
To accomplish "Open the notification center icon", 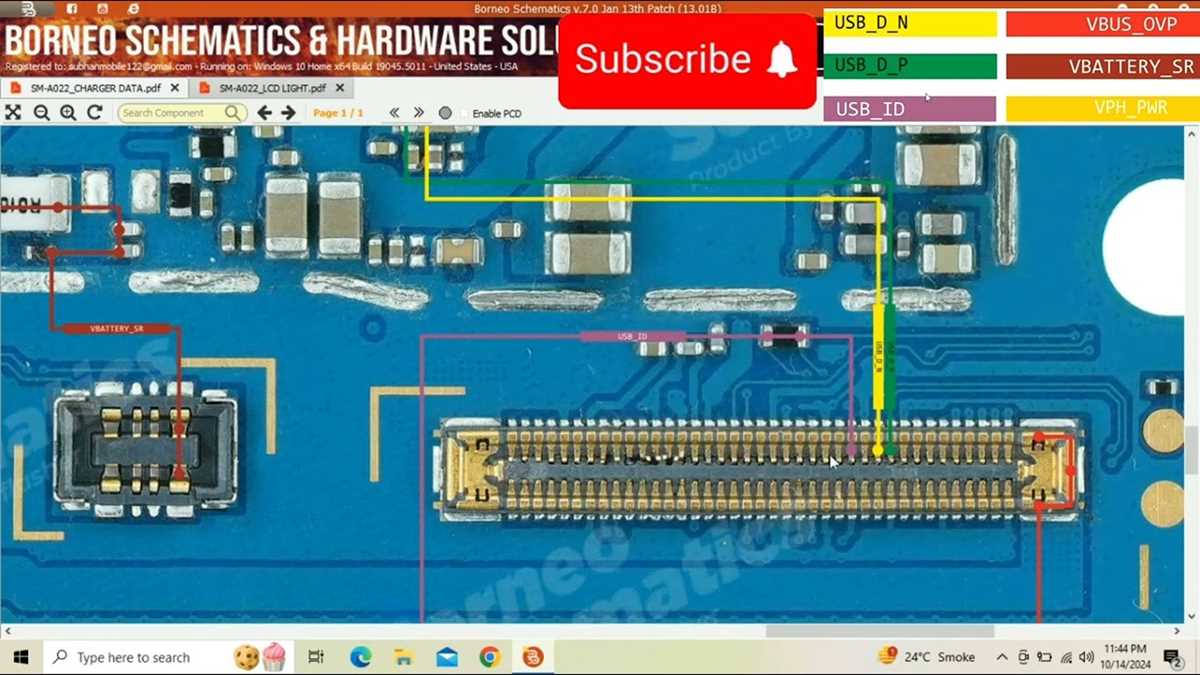I will coord(1174,657).
